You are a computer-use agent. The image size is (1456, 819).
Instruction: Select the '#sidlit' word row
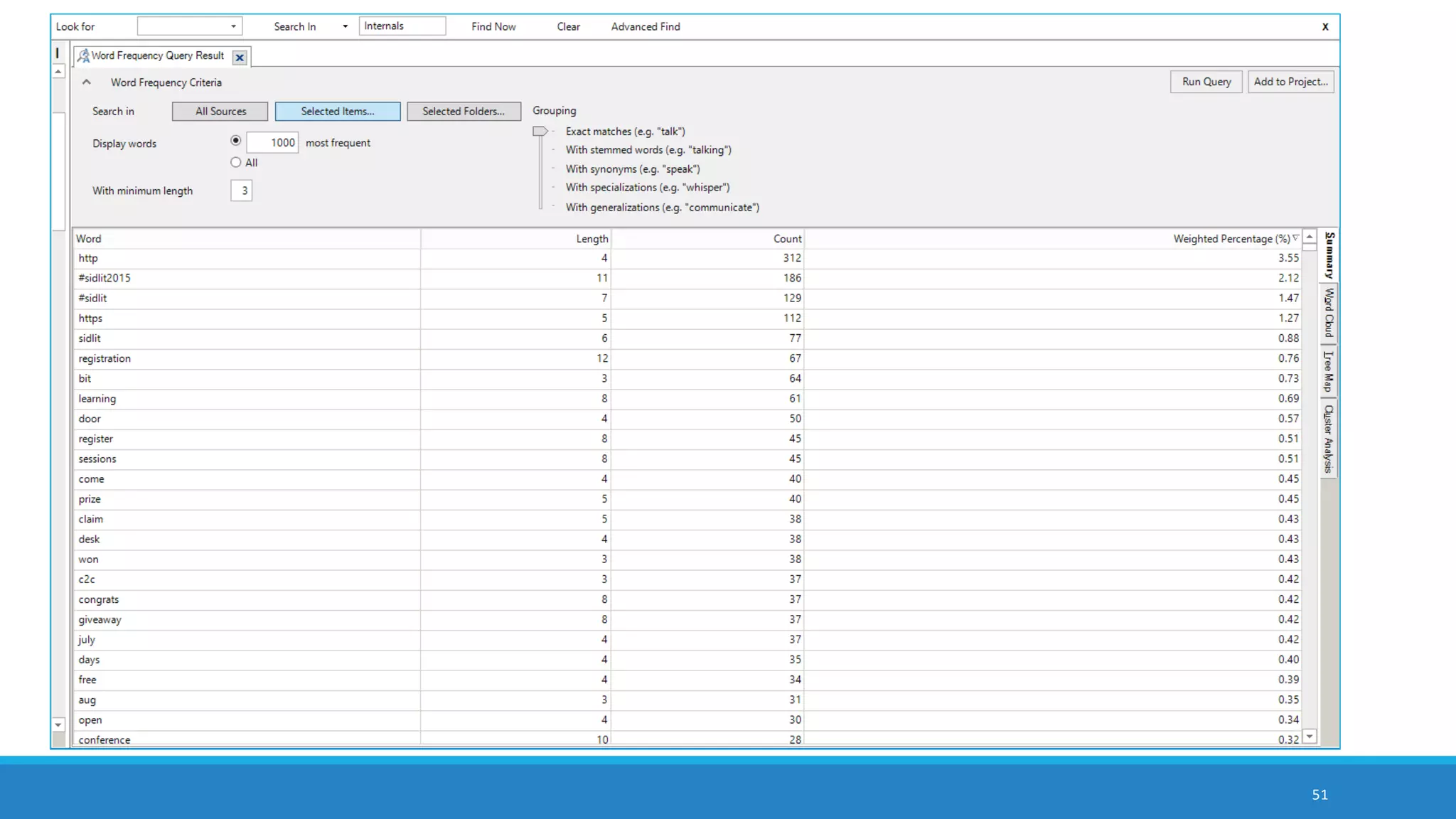tap(687, 298)
